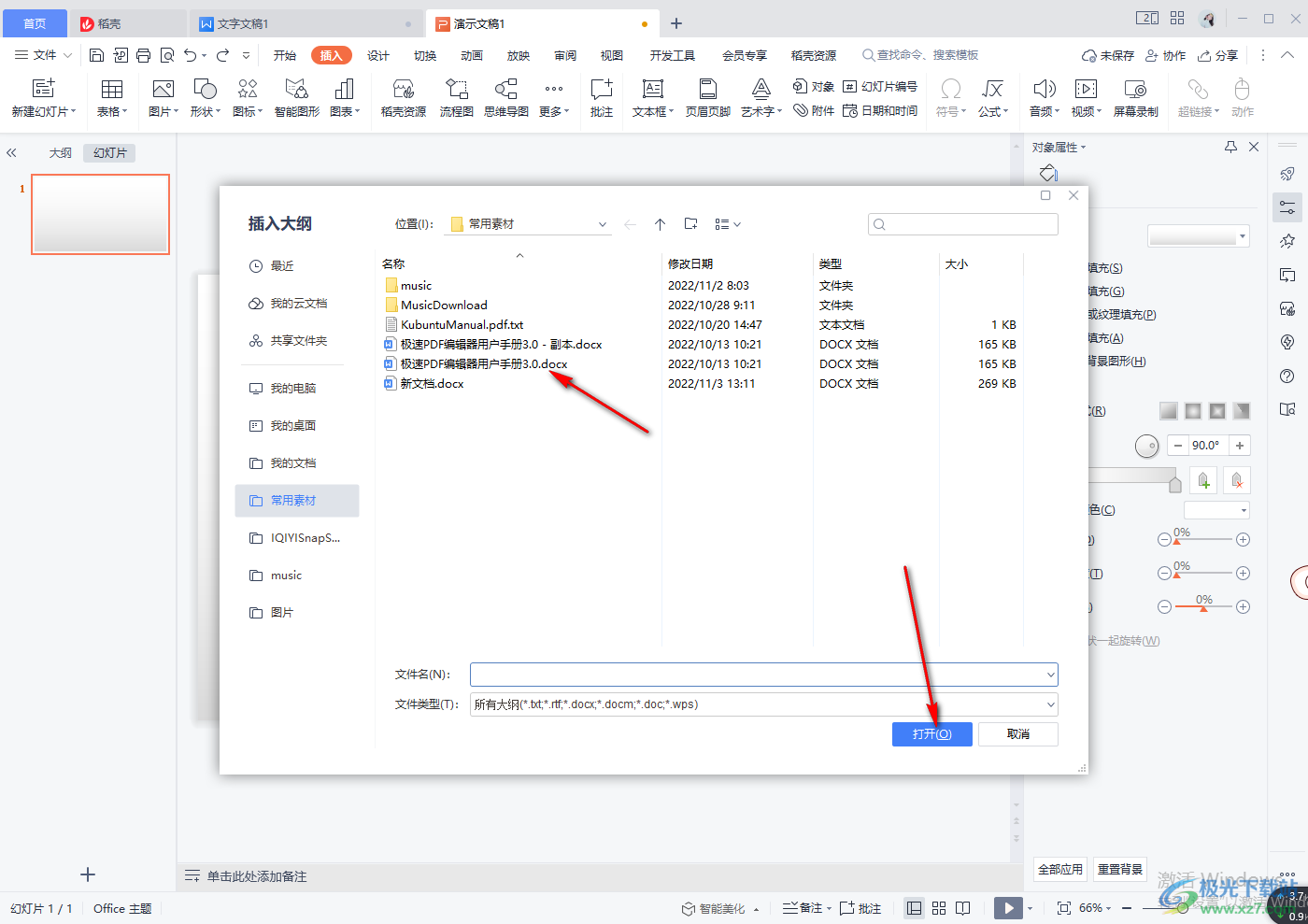Click the 打开(O) open button
1308x924 pixels.
932,734
